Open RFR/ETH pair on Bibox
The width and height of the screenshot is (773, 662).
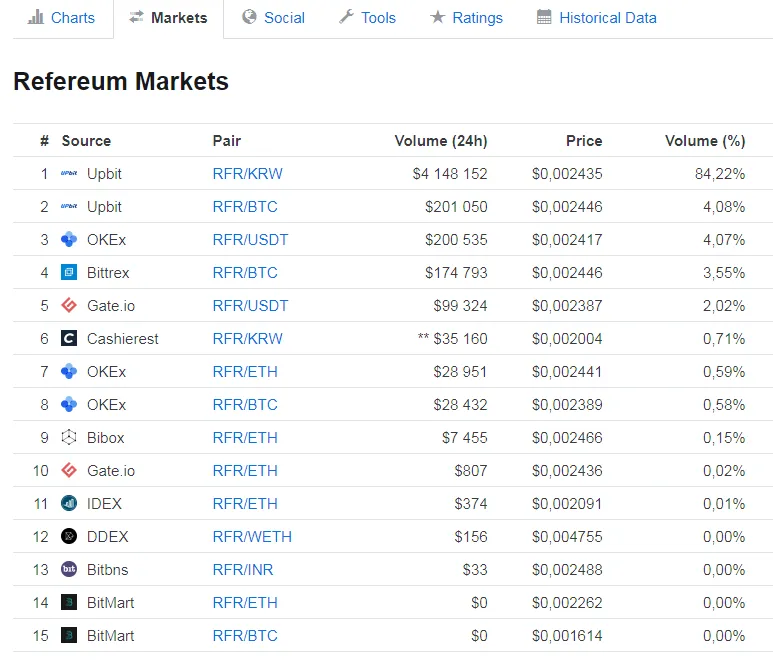click(x=245, y=438)
